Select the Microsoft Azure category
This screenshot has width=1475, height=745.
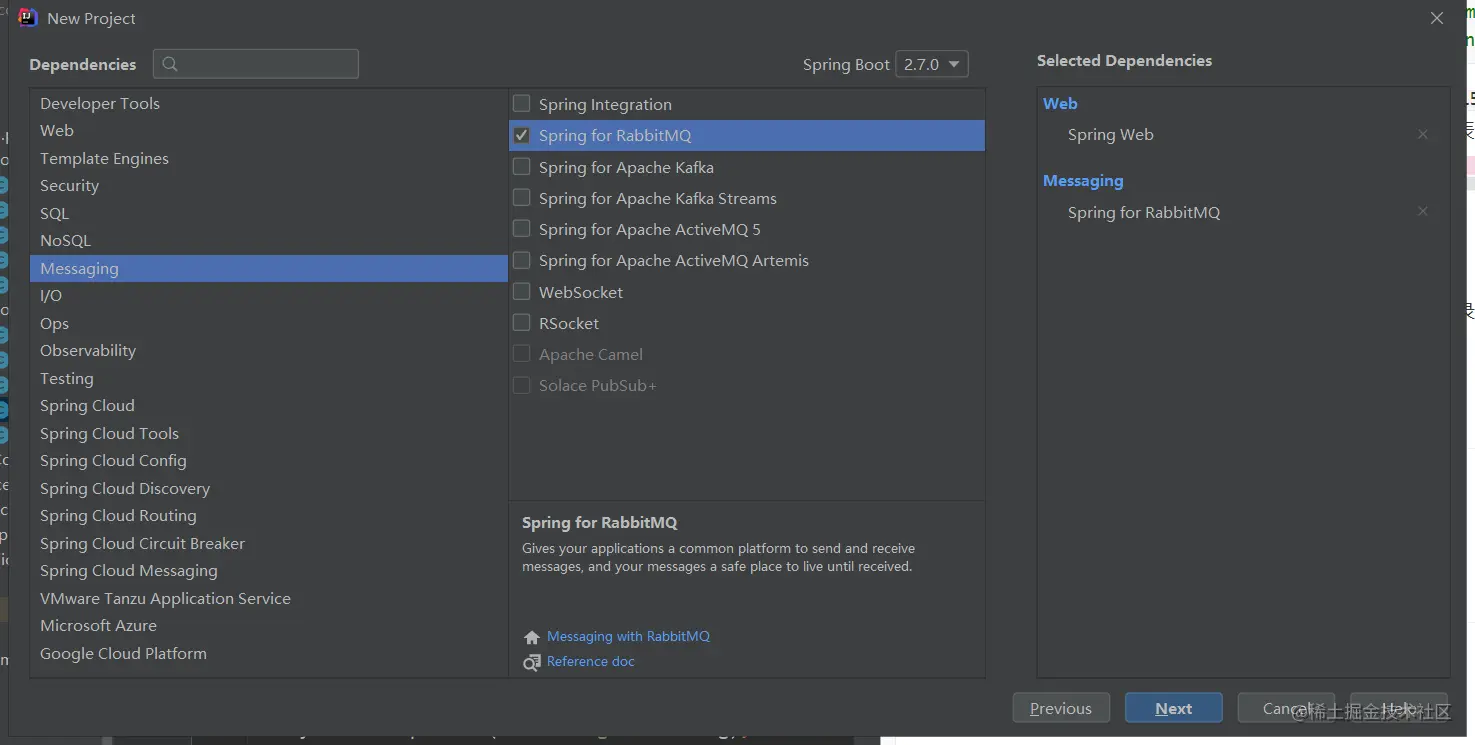269,626
